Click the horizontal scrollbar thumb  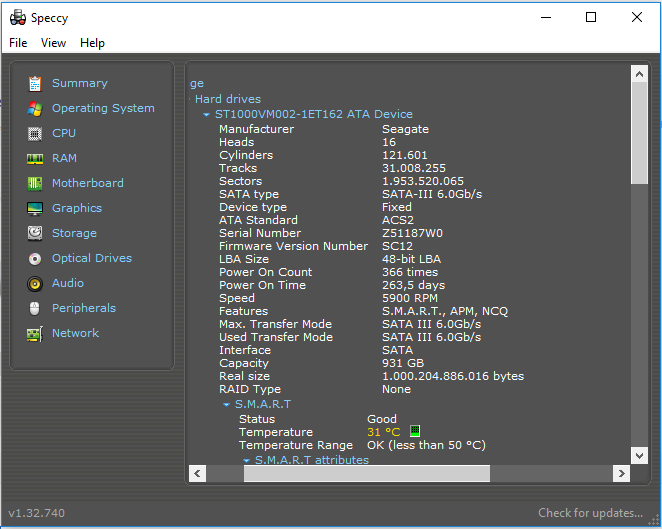click(x=367, y=473)
